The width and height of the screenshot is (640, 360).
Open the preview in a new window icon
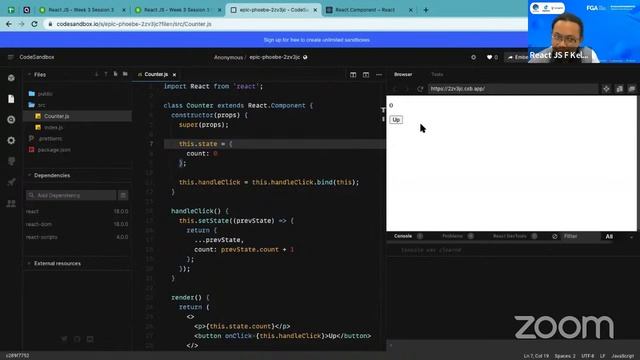click(x=619, y=89)
